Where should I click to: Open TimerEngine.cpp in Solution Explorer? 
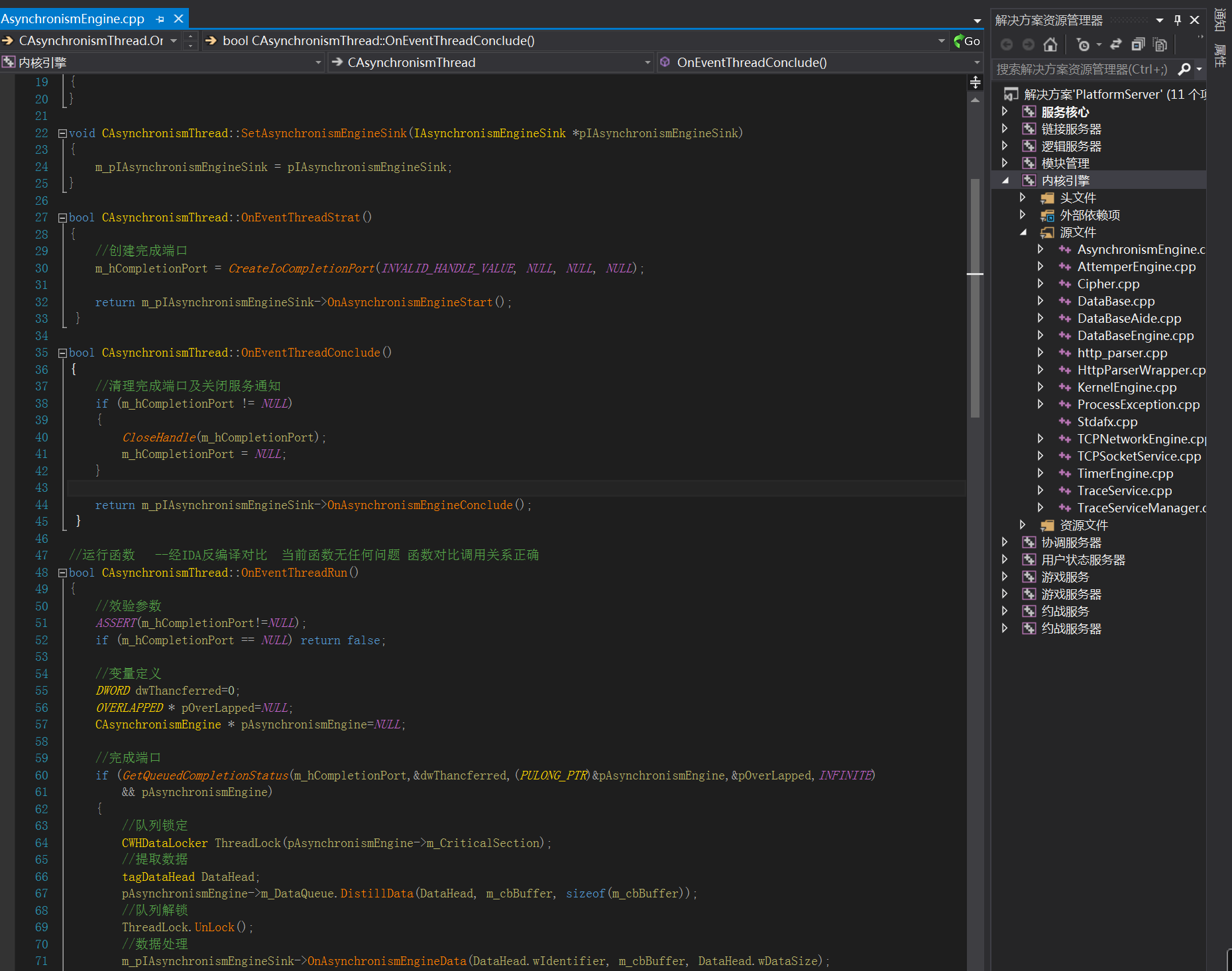pos(1125,473)
